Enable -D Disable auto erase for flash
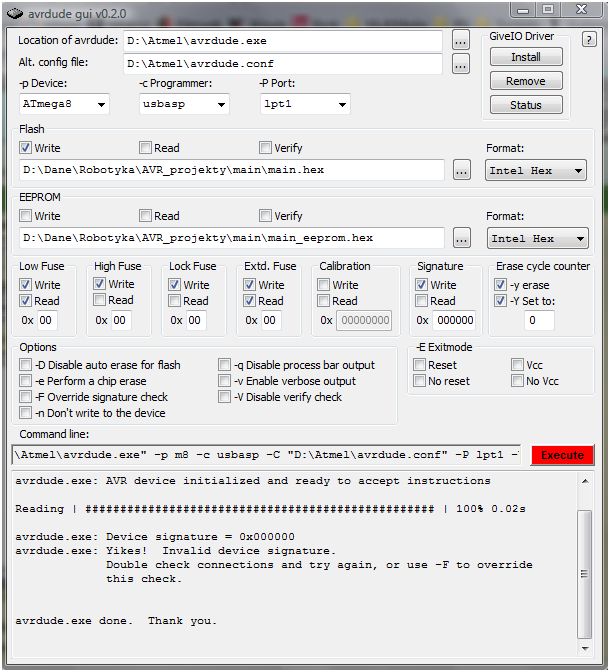This screenshot has width=610, height=672. 25,365
